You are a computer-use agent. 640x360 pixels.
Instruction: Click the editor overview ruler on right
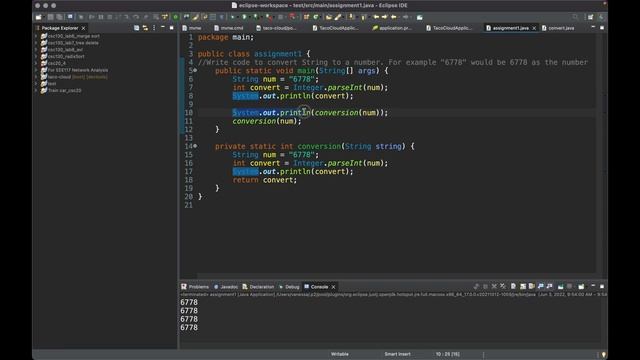point(605,153)
